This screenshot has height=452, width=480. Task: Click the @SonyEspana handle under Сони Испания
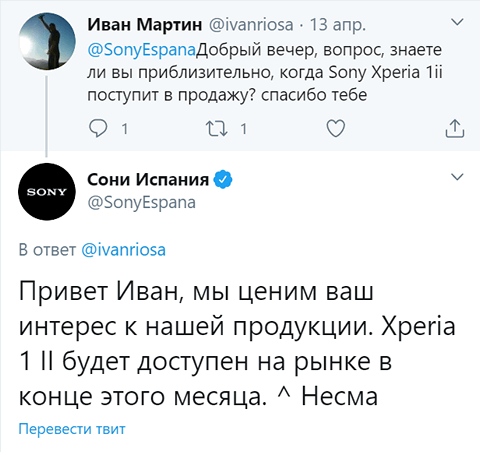[141, 203]
